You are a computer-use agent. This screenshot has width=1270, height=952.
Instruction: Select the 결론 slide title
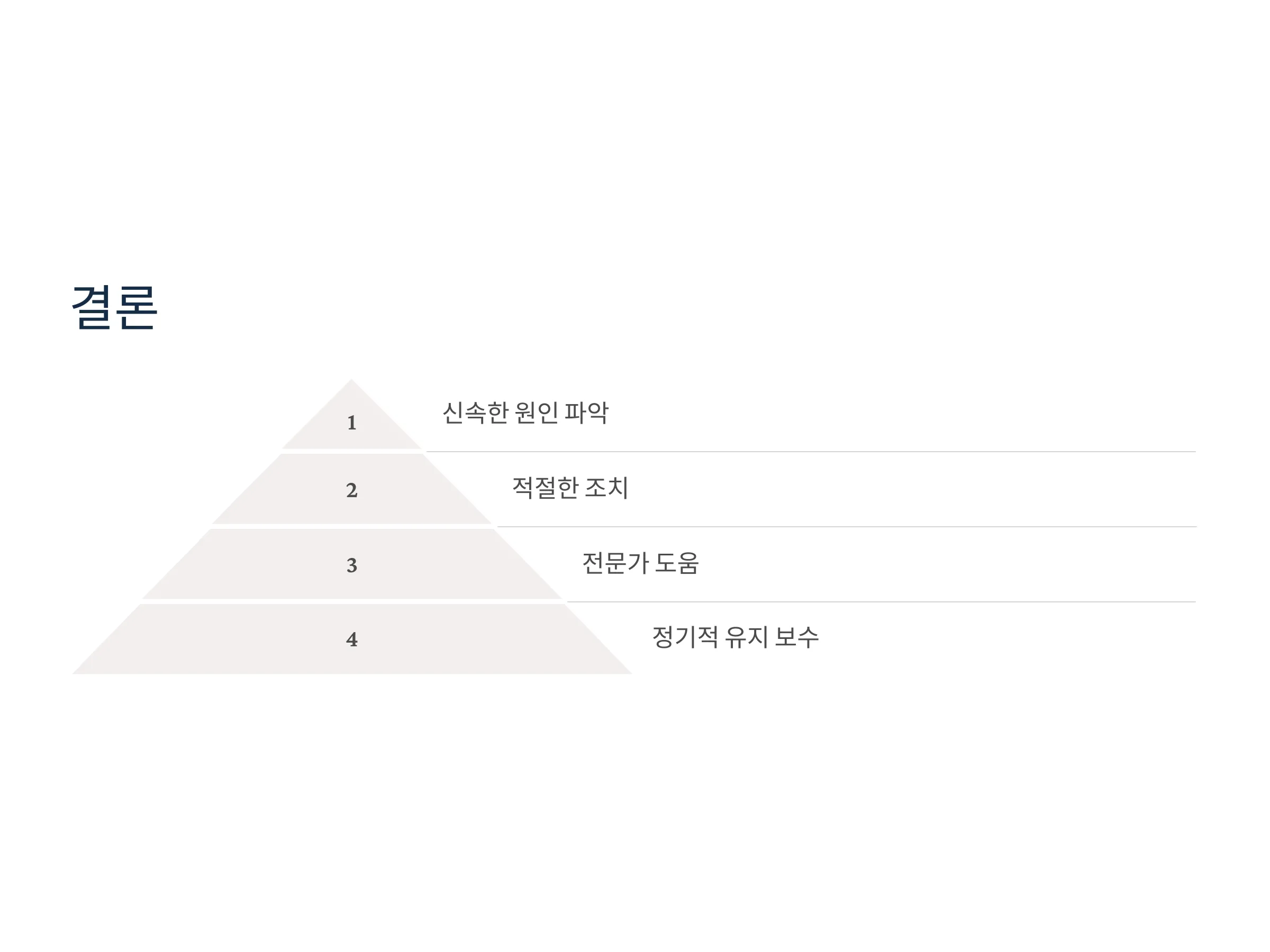114,308
